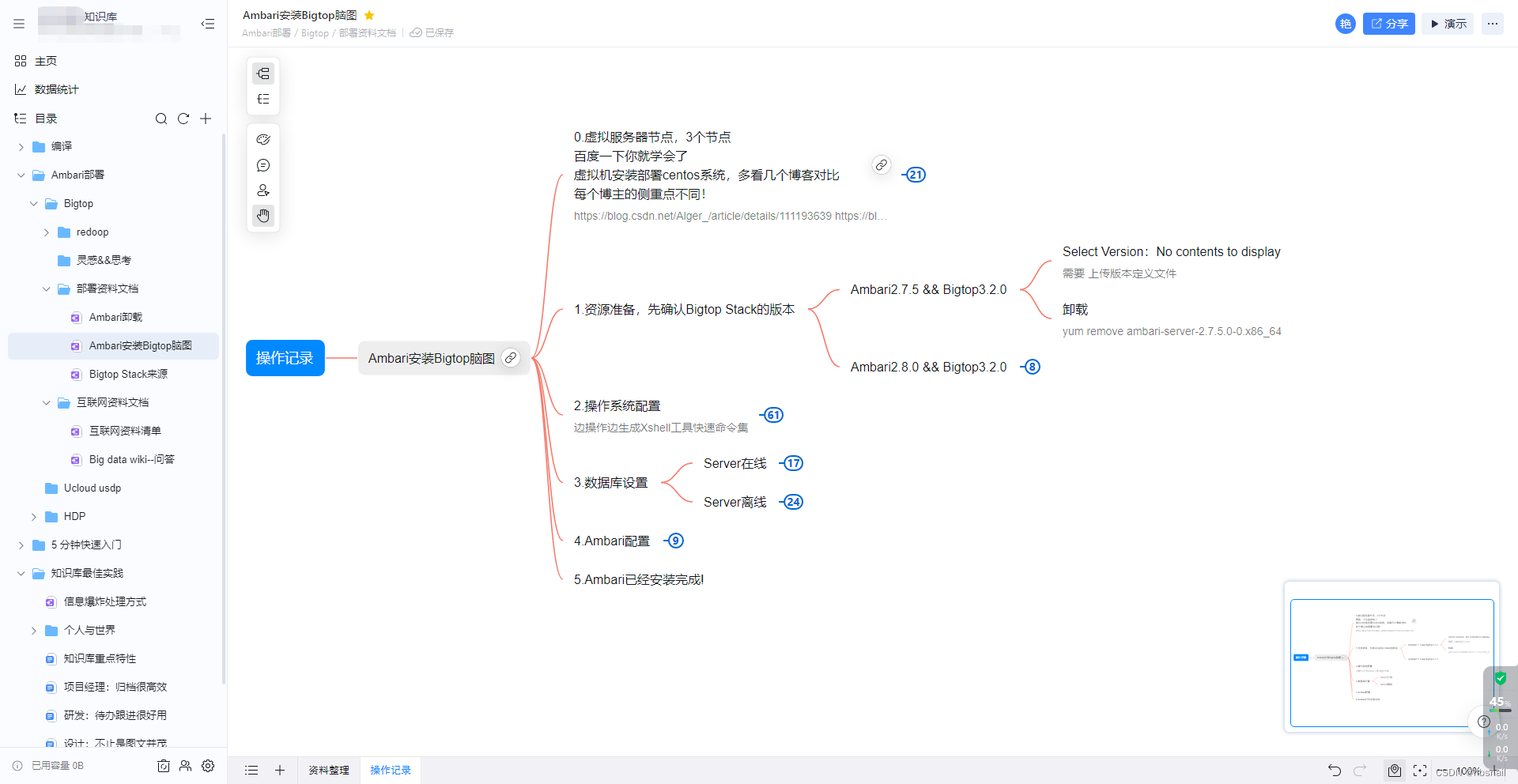Viewport: 1518px width, 784px height.
Task: Open the outline view icon
Action: [263, 99]
